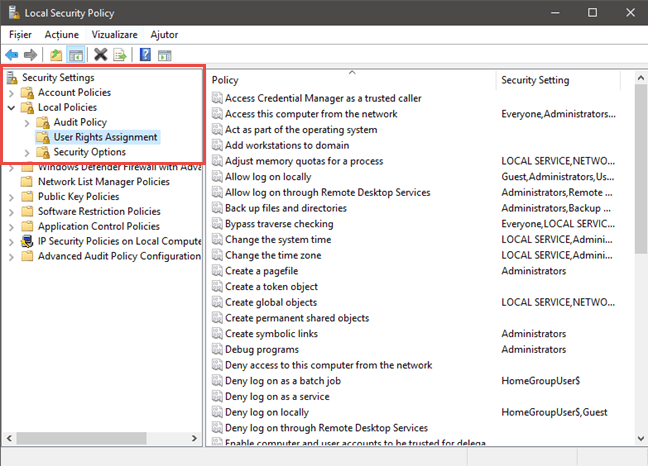Screen dimensions: 648x466
Task: Select 'Change the system time' policy
Action: [x=278, y=240]
